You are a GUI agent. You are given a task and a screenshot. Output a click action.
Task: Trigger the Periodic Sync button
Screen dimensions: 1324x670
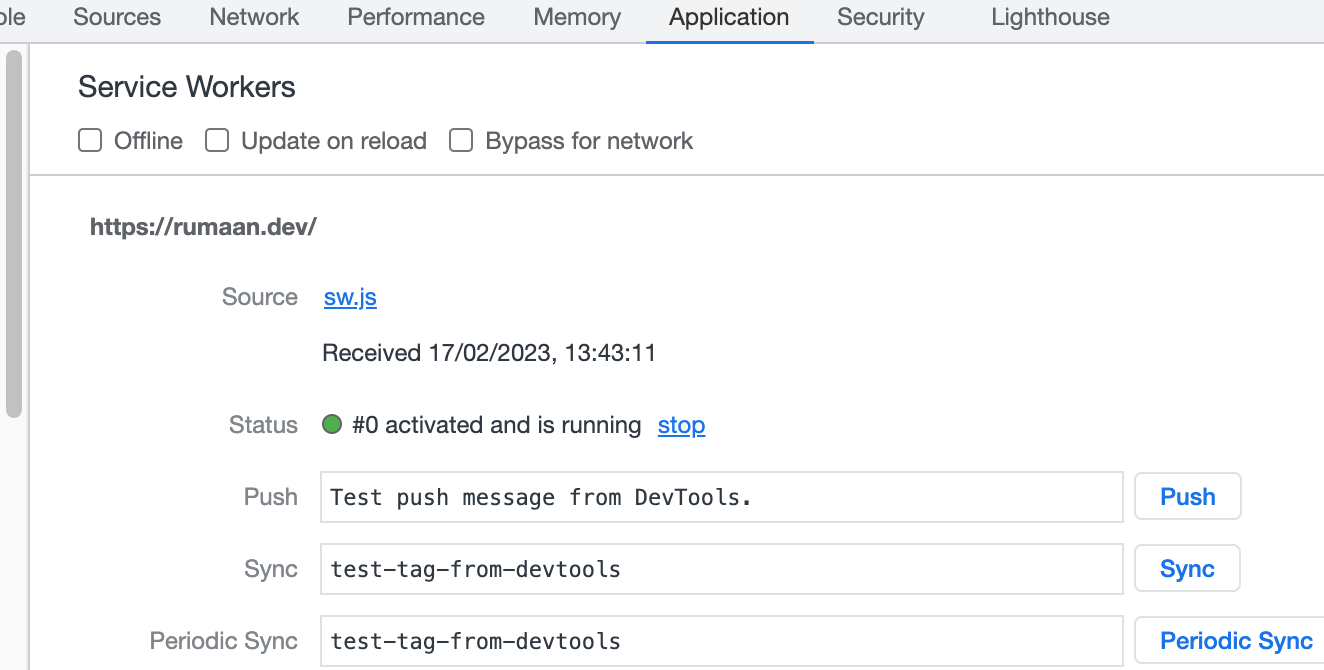point(1236,641)
